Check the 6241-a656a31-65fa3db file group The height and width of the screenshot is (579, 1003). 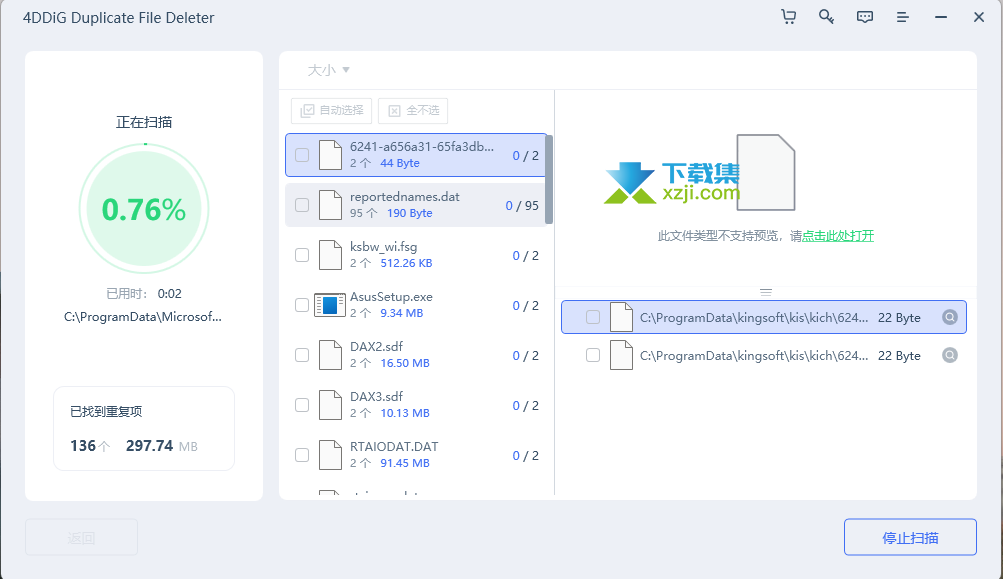(x=302, y=155)
